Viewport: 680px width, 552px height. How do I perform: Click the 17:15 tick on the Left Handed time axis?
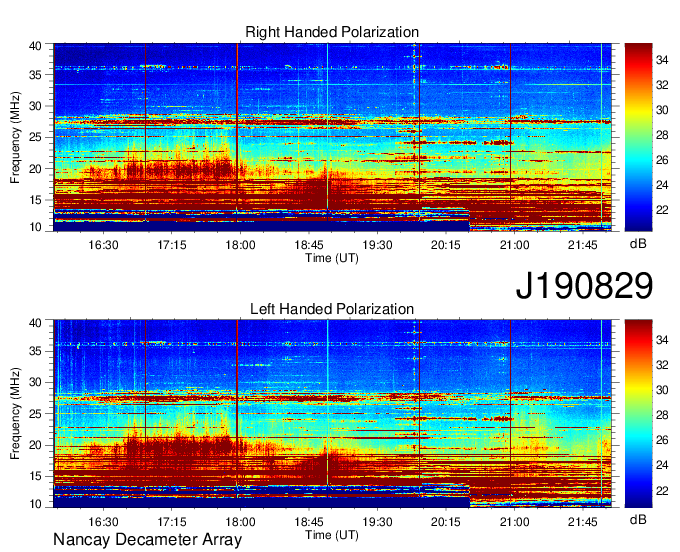click(x=172, y=522)
